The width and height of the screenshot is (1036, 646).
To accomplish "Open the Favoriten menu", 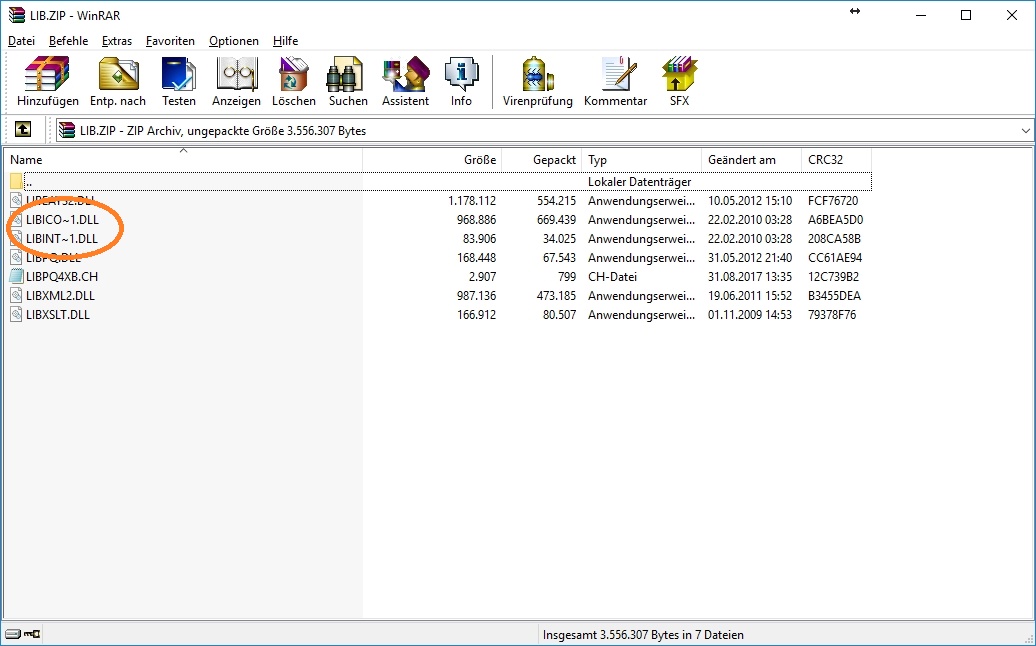I will click(x=170, y=41).
